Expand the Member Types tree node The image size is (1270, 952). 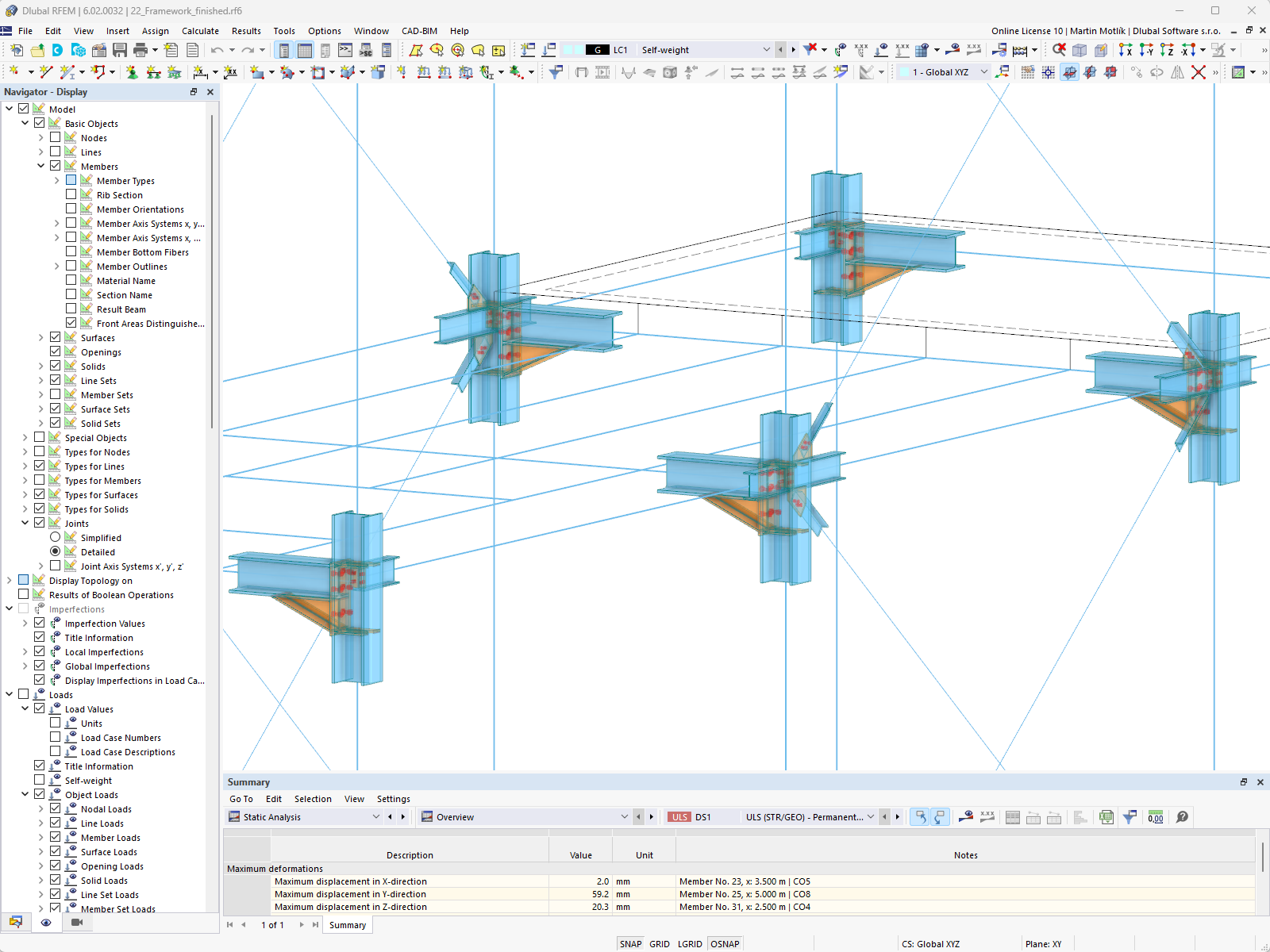(57, 180)
